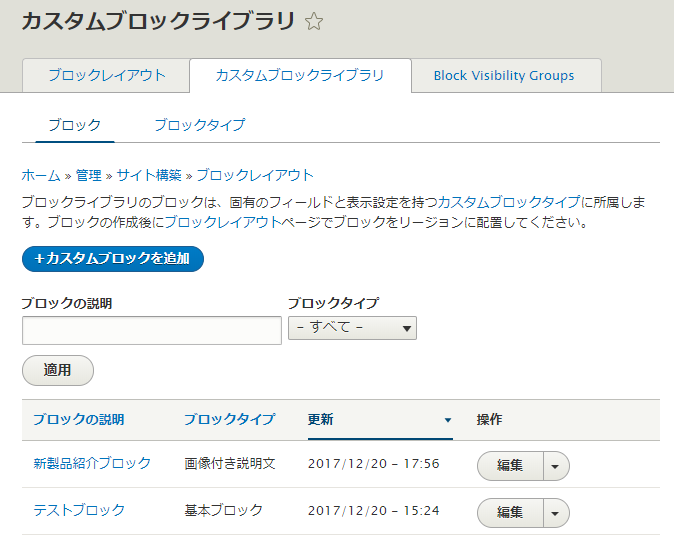Open the ブロックレイアウト tab
The image size is (674, 550).
(x=106, y=75)
